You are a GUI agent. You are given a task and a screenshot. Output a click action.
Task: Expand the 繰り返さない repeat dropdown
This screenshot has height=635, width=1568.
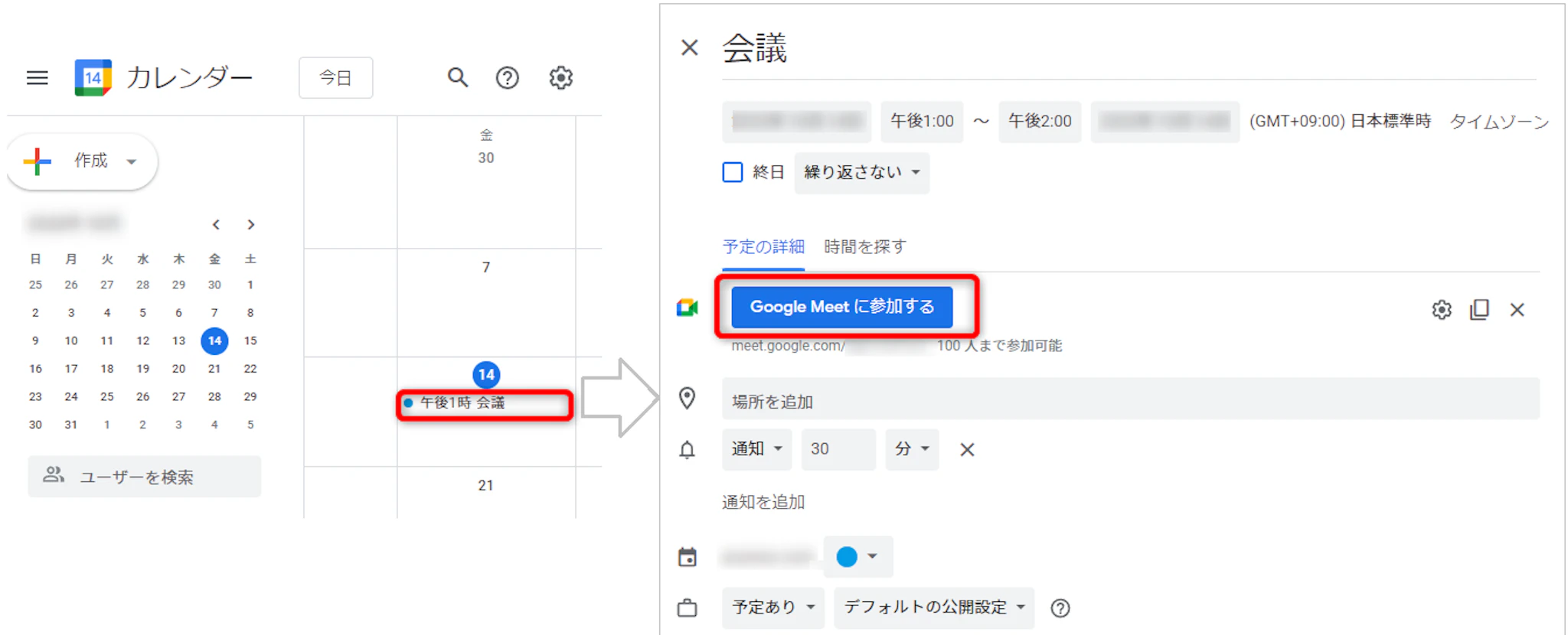coord(861,173)
